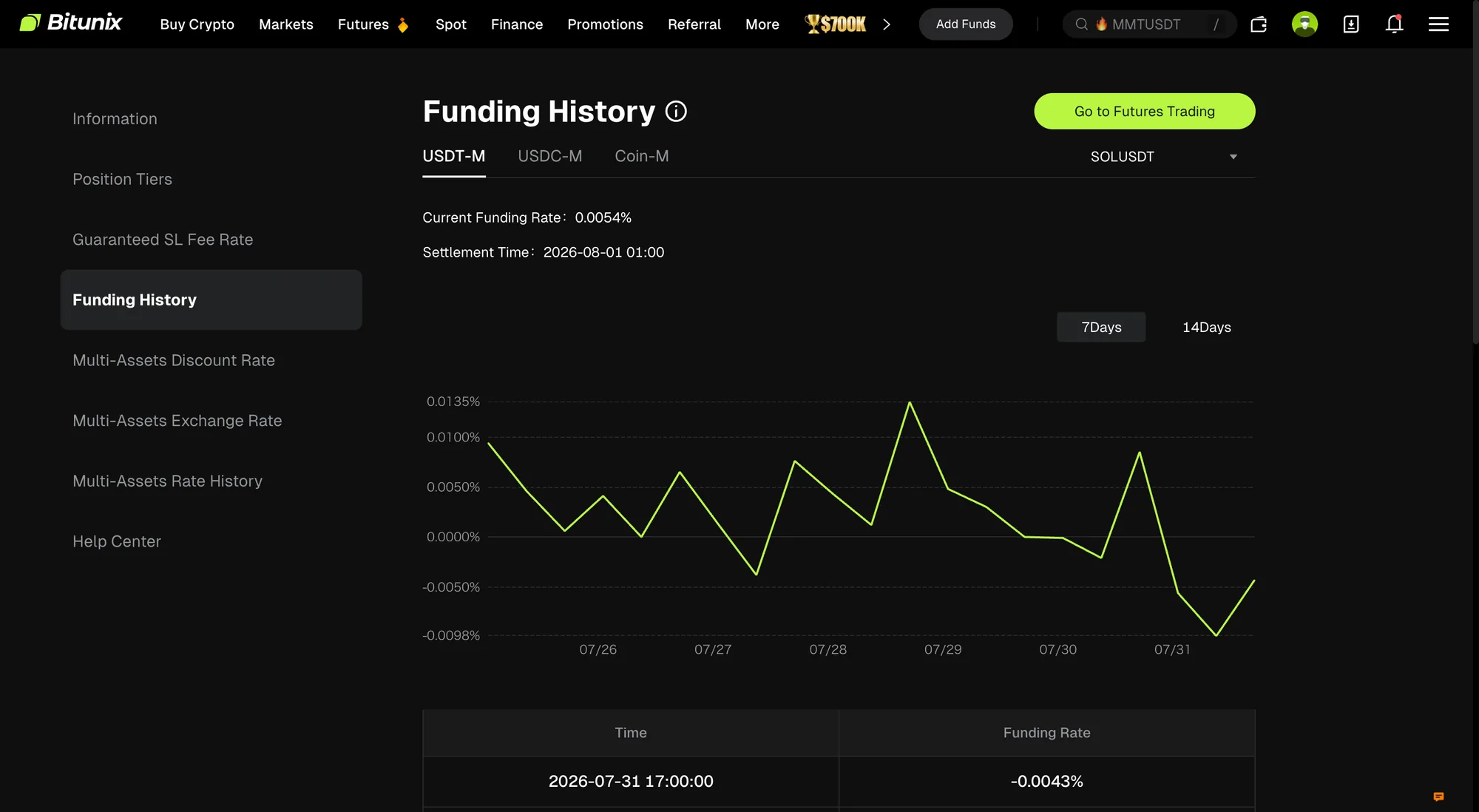Open Multi-Assets Discount Rate page
1479x812 pixels.
pos(174,360)
